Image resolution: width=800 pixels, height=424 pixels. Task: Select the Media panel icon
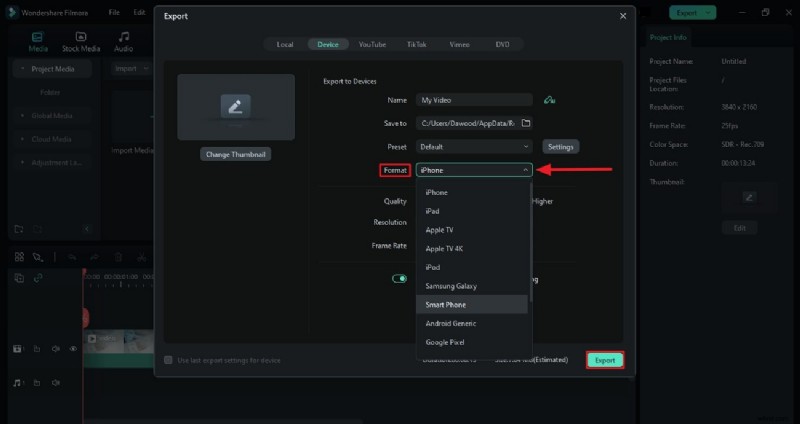point(38,40)
